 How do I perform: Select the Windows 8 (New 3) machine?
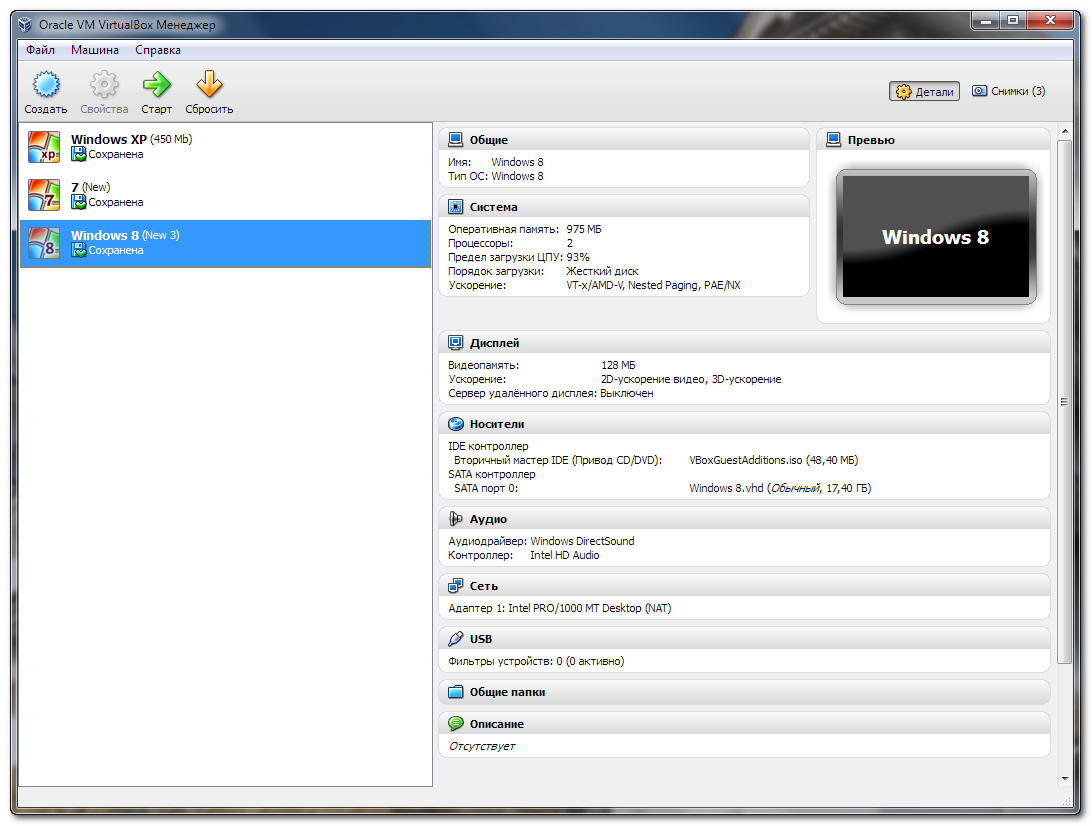click(226, 244)
